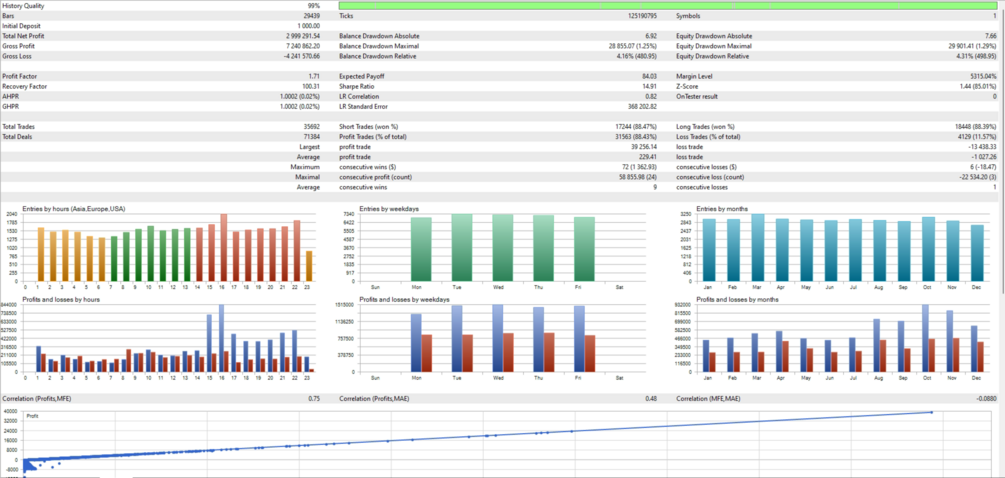Viewport: 1005px width, 478px height.
Task: Select the Margin Level value 5315.04%
Action: point(983,76)
